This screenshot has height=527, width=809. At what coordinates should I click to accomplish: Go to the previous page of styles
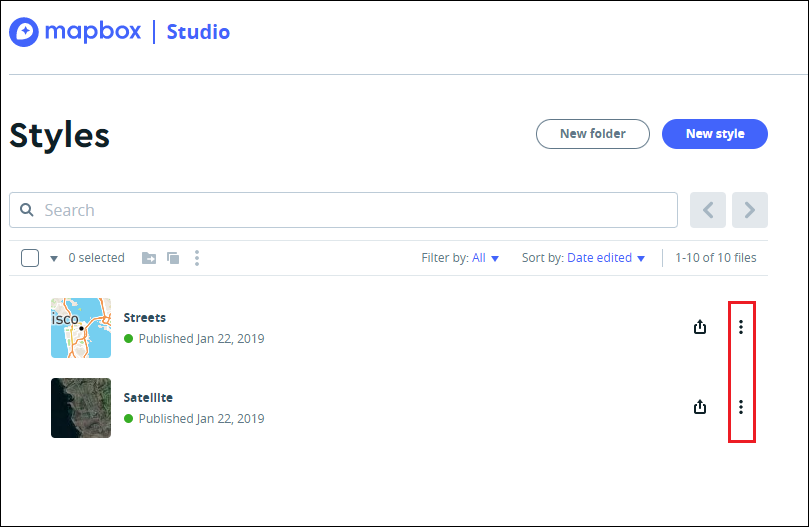(x=708, y=210)
